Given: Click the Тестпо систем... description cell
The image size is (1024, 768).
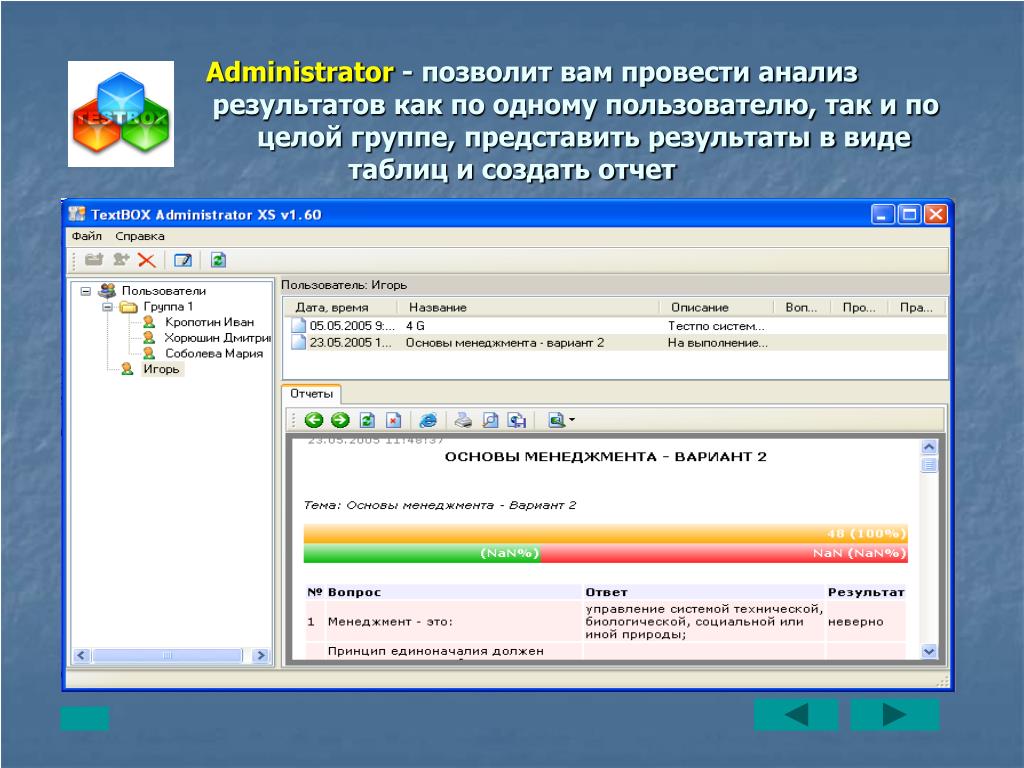Looking at the screenshot, I should coord(716,326).
